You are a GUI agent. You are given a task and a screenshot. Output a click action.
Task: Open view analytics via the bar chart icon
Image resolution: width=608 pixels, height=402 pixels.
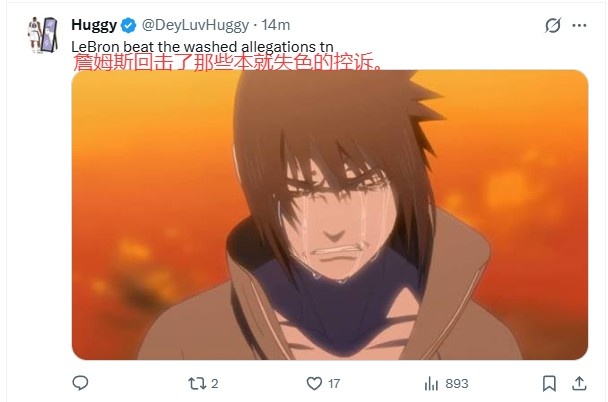point(431,383)
